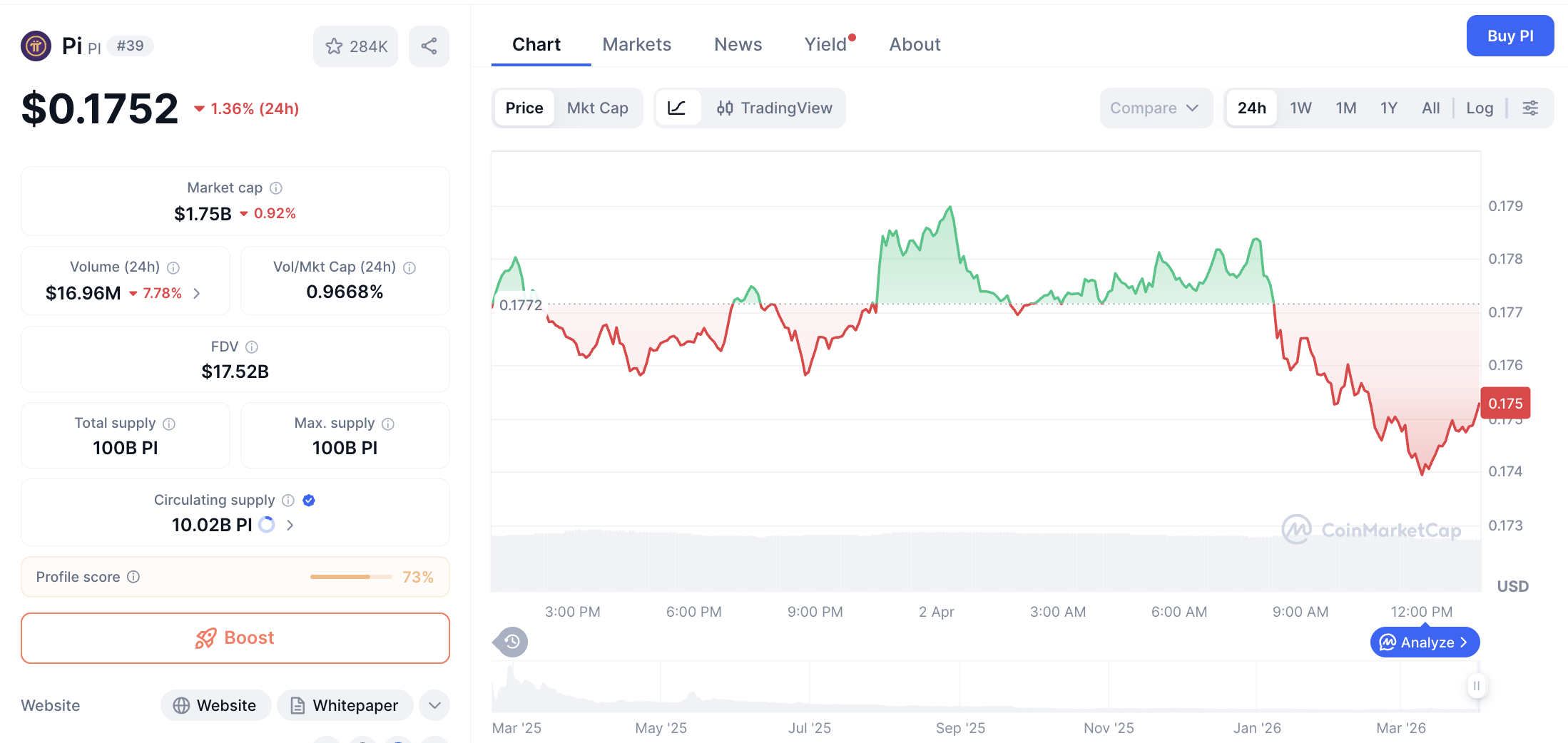
Task: Open the share options icon
Action: tap(429, 46)
